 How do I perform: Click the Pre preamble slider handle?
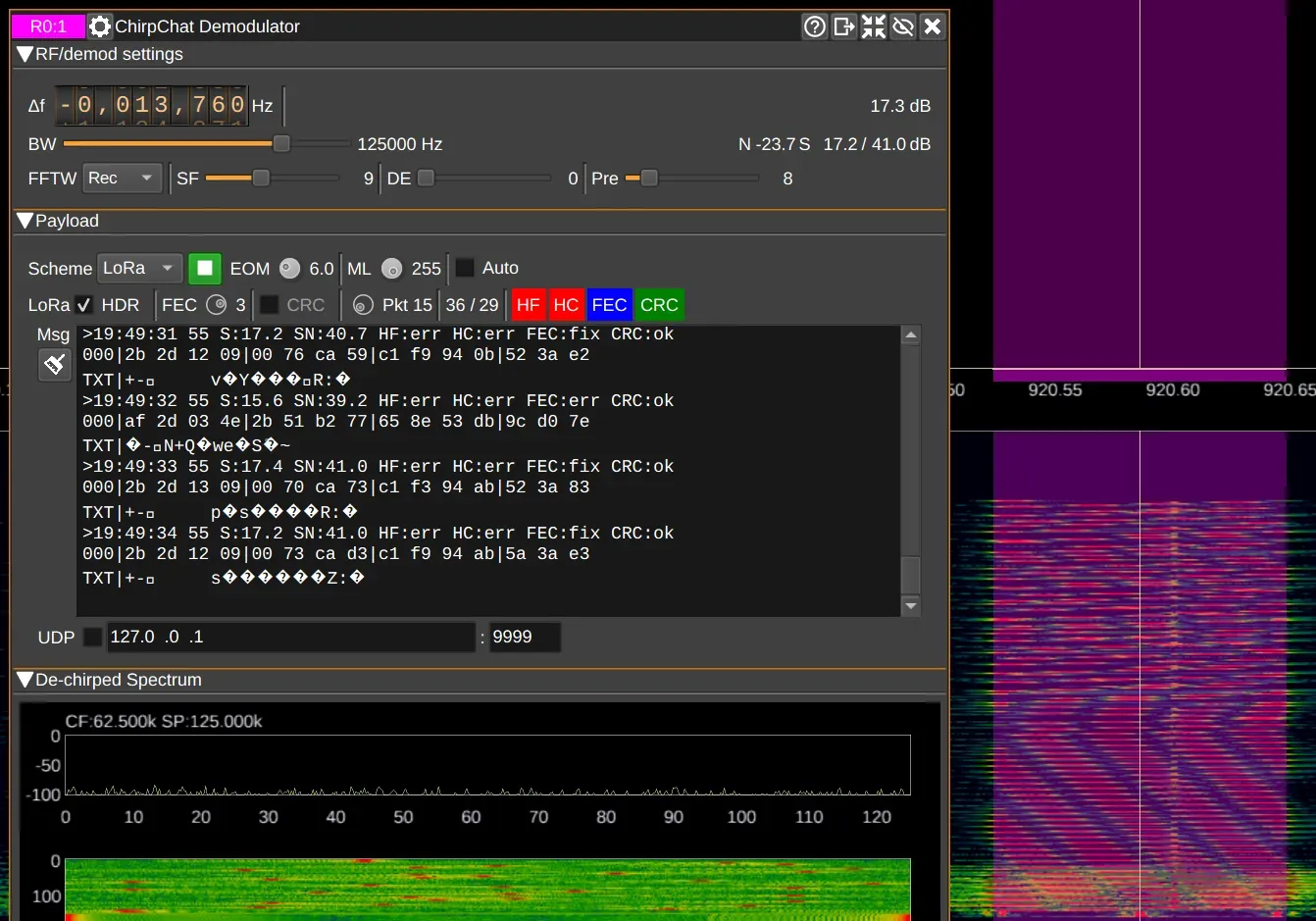[649, 178]
